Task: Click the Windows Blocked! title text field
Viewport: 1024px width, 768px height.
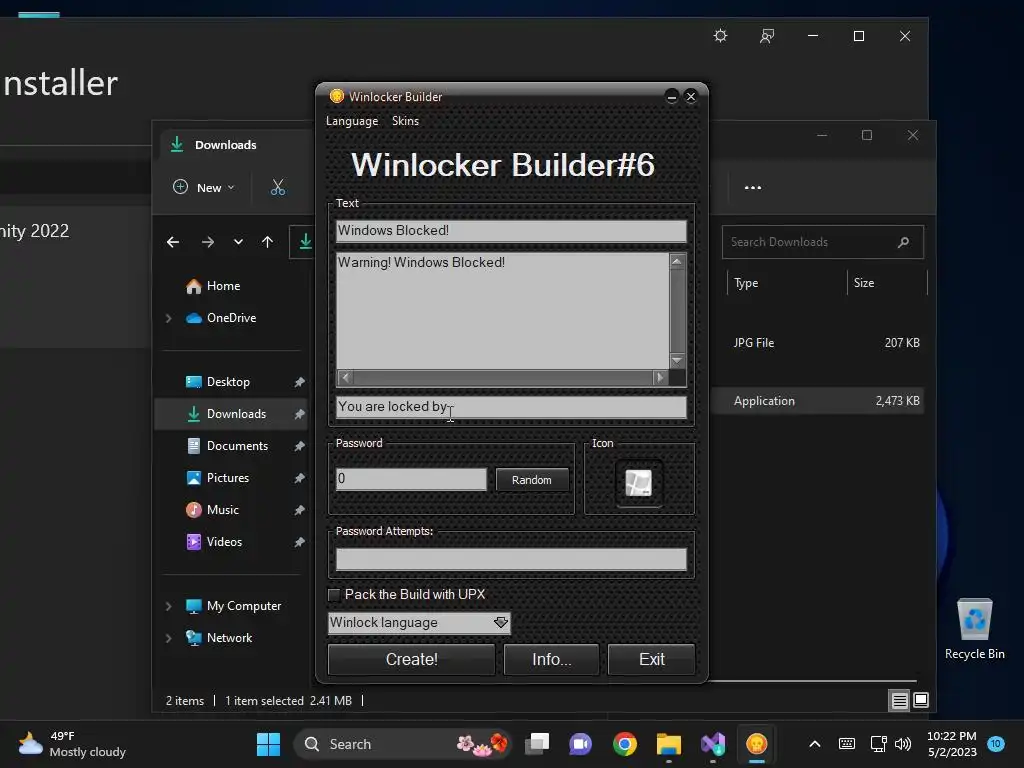Action: [x=511, y=231]
